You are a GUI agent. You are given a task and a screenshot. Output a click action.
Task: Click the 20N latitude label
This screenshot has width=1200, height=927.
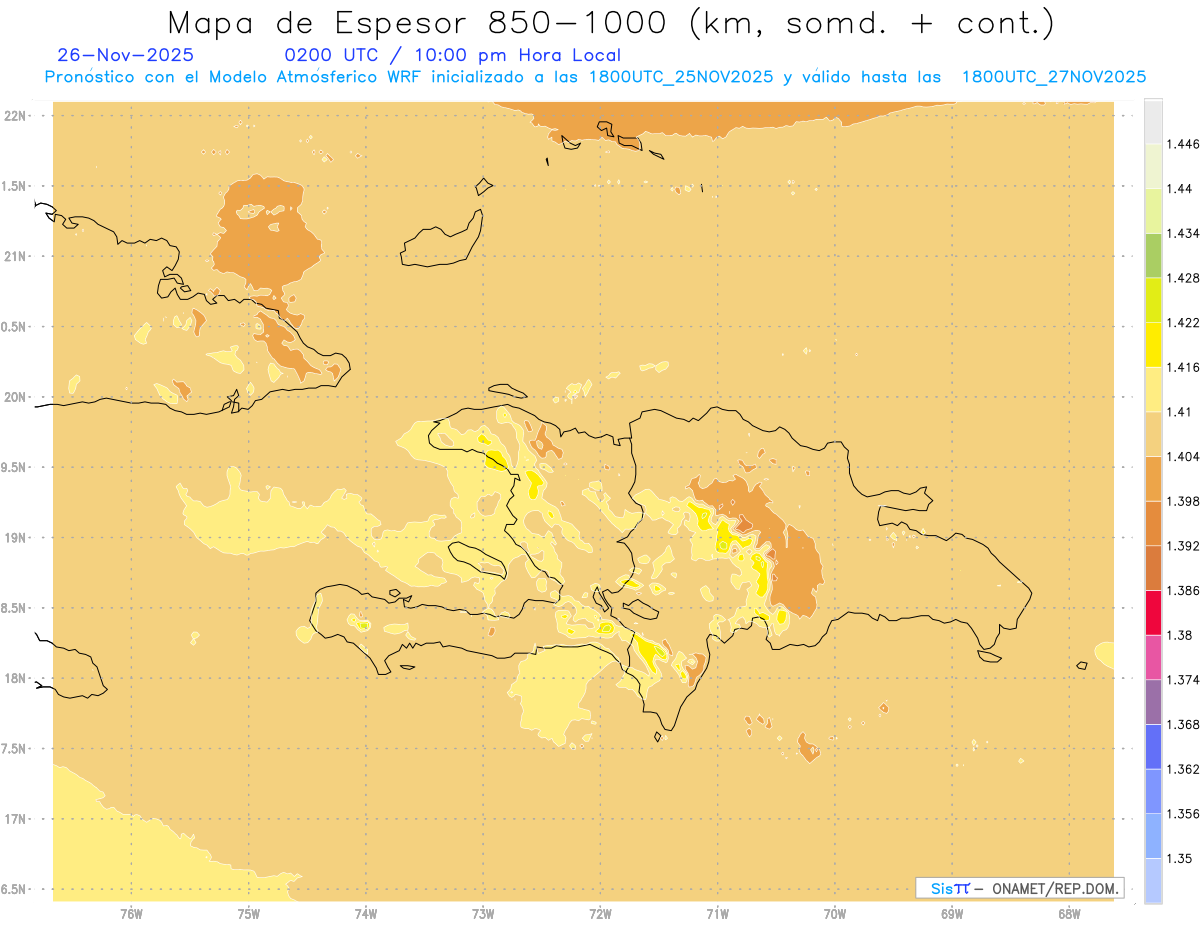16,397
